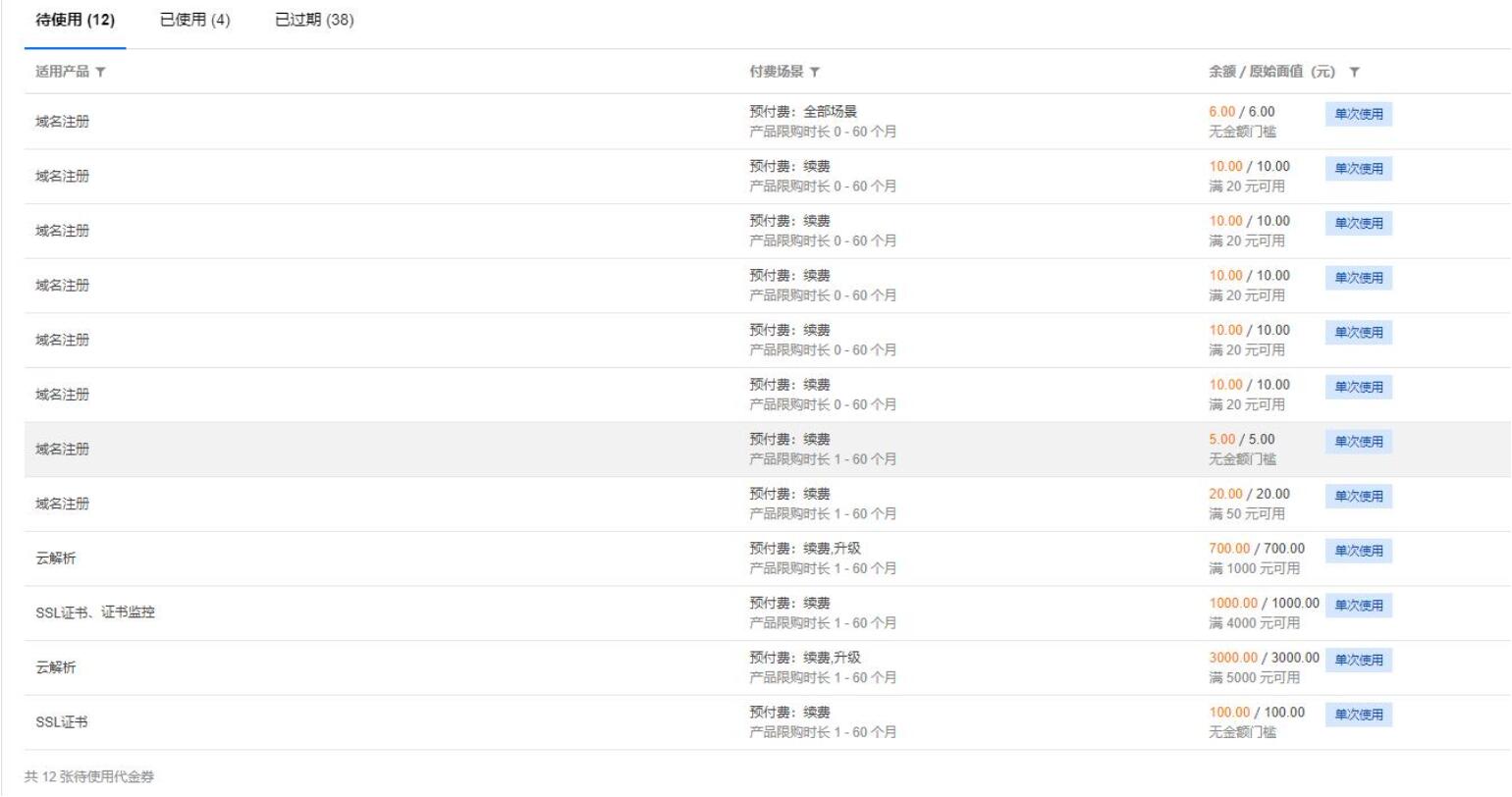Select the 待使用 (12) tab
Image resolution: width=1512 pixels, height=797 pixels.
(x=76, y=21)
